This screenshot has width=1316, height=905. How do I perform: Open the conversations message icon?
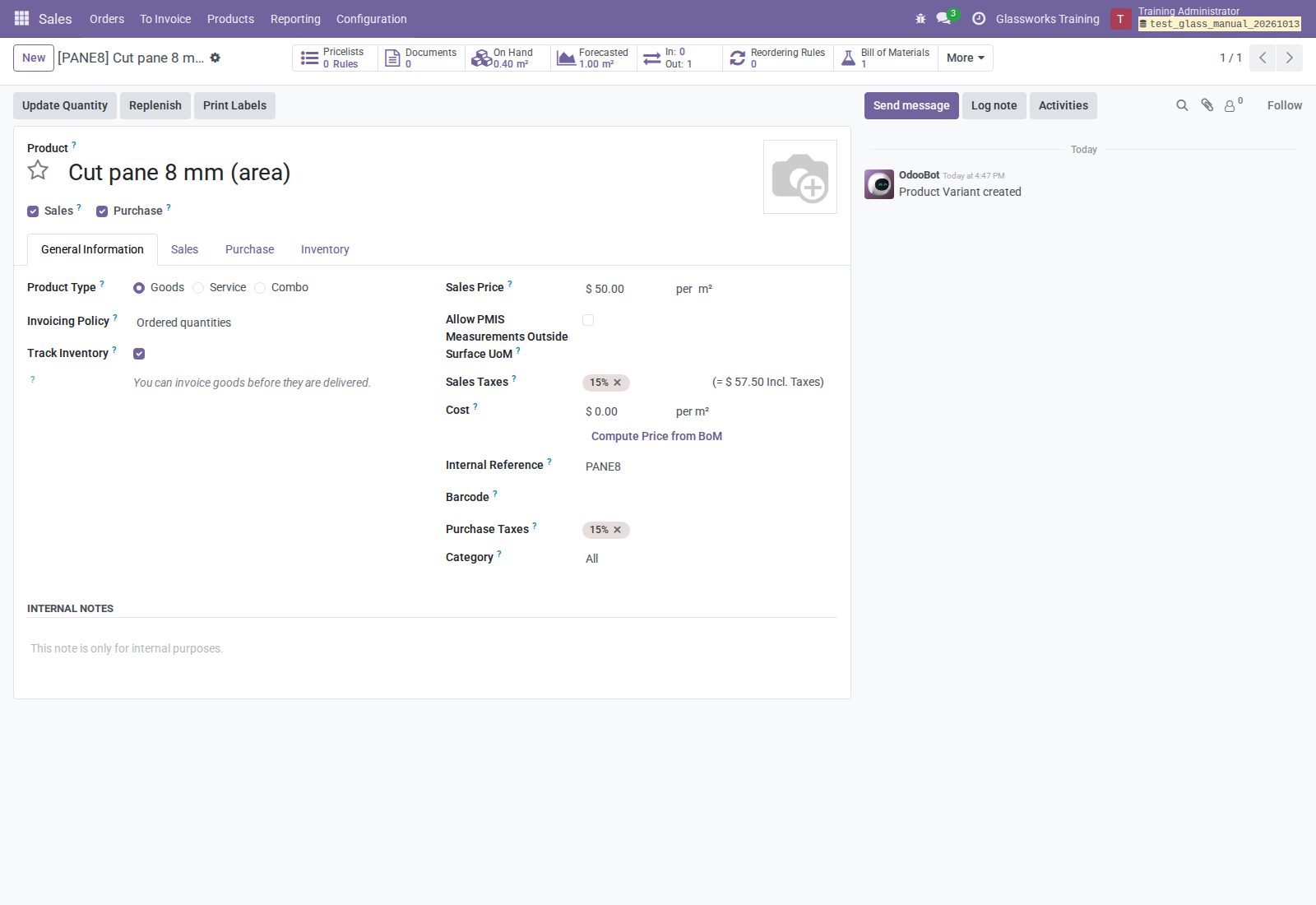click(943, 18)
